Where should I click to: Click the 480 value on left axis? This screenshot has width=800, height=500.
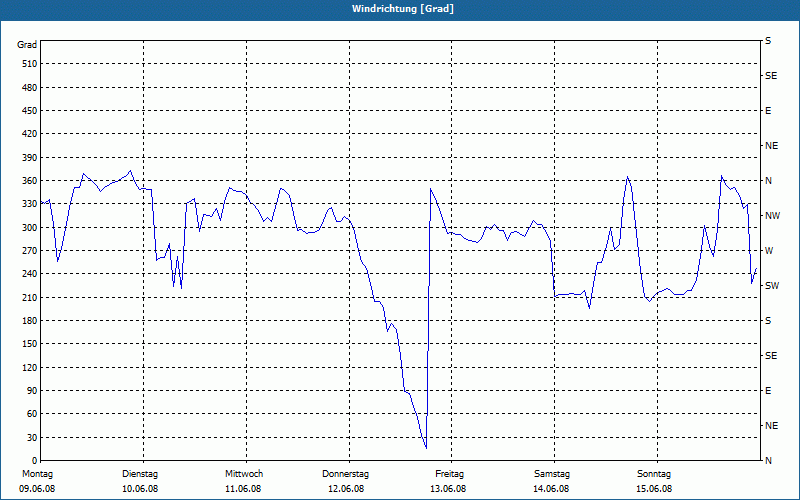pos(29,88)
